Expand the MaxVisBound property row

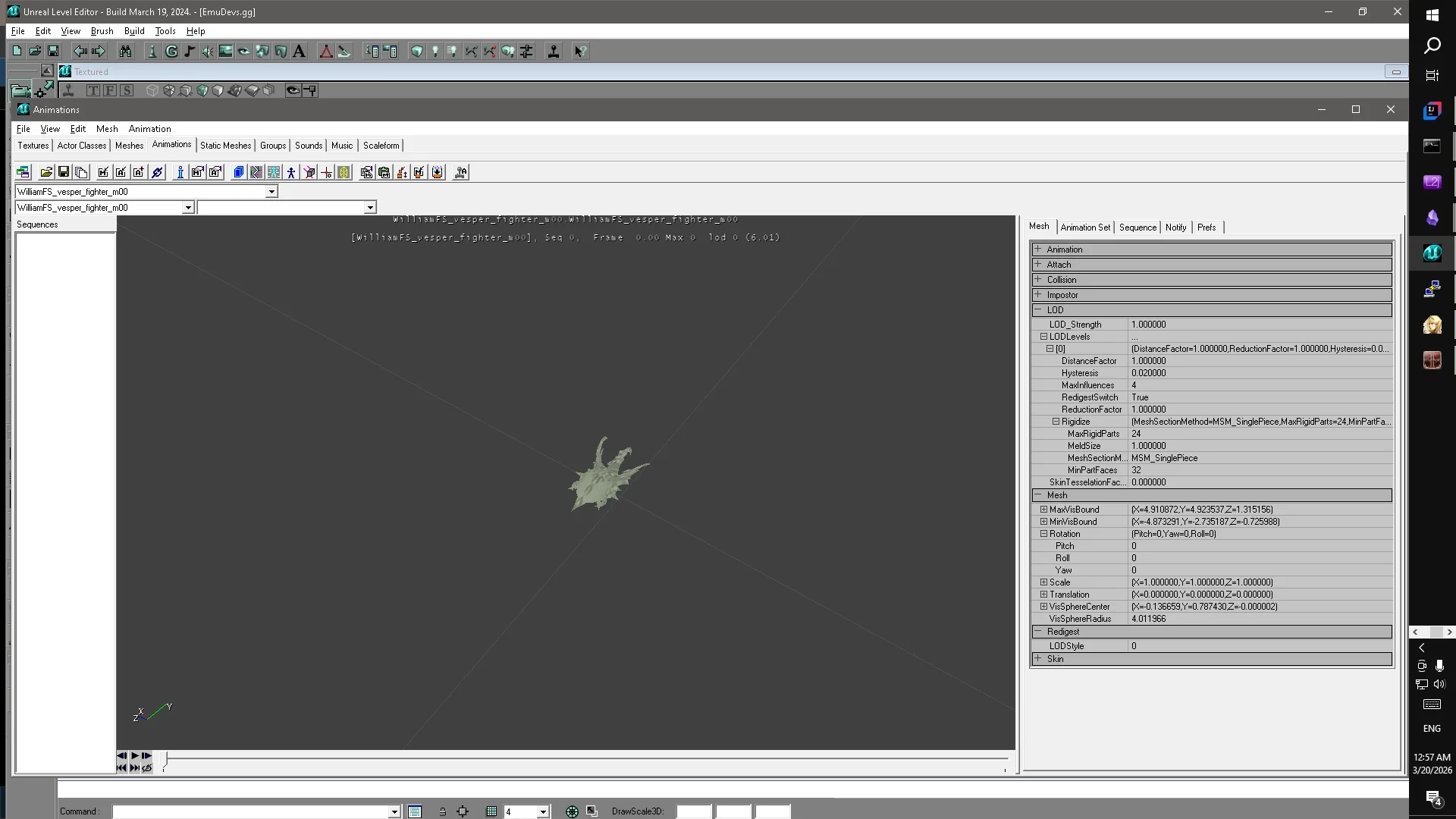(x=1043, y=510)
